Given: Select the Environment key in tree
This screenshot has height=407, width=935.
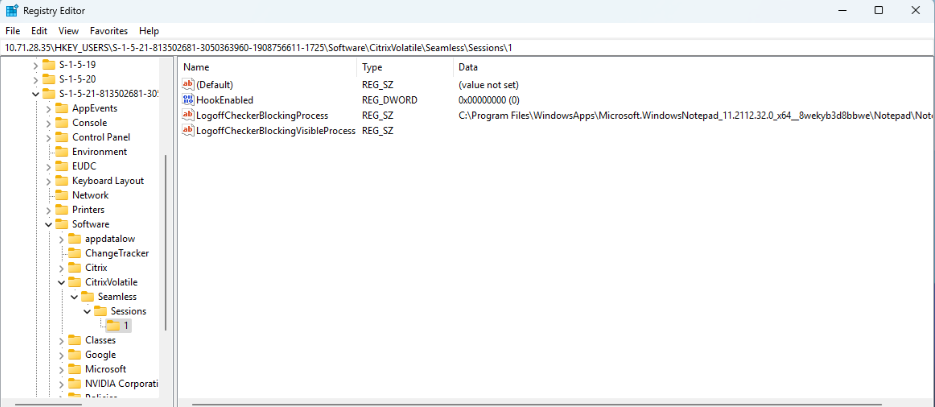Looking at the screenshot, I should 99,152.
